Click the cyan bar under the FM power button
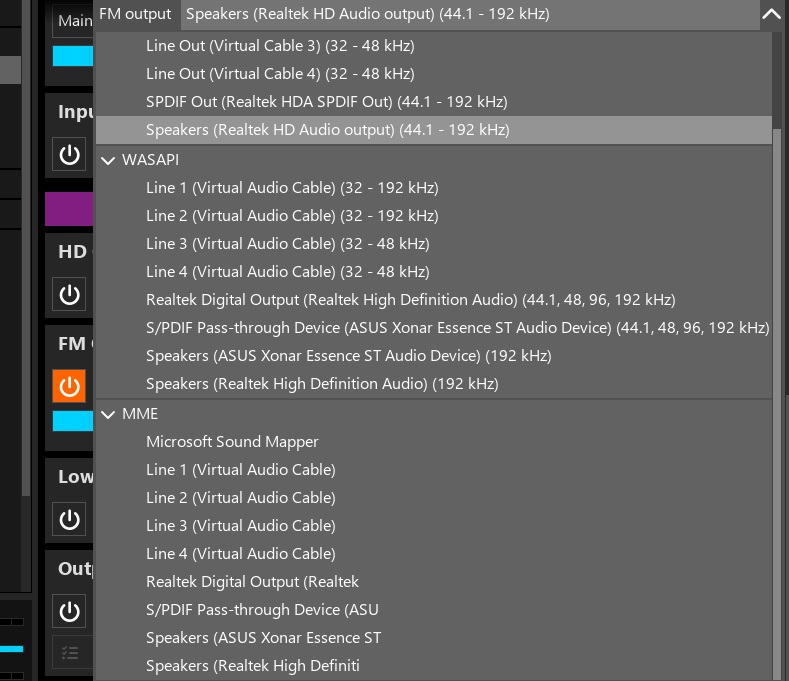 [73, 421]
